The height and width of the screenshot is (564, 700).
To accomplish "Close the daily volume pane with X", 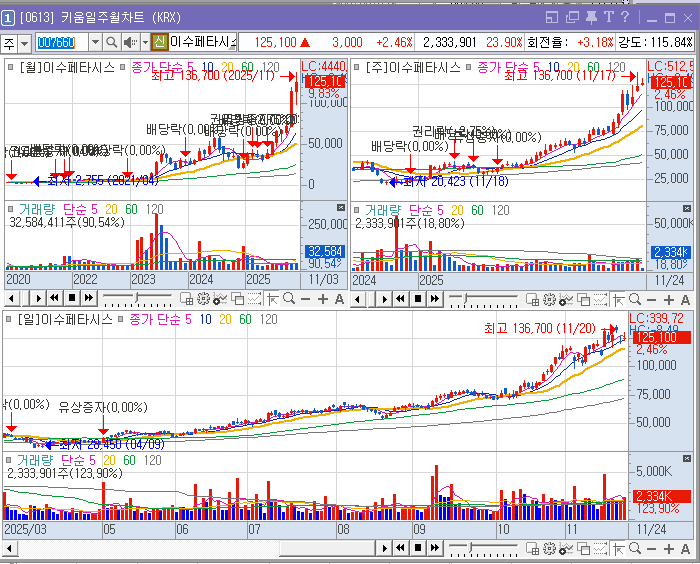I will (x=687, y=459).
